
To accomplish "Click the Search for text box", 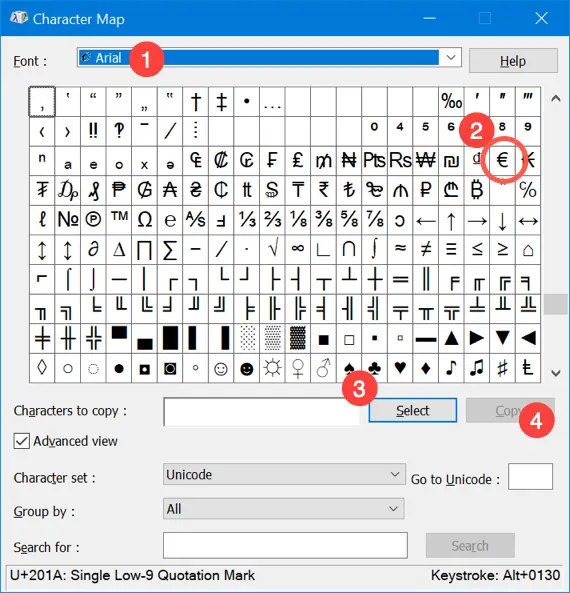I will pyautogui.click(x=285, y=545).
